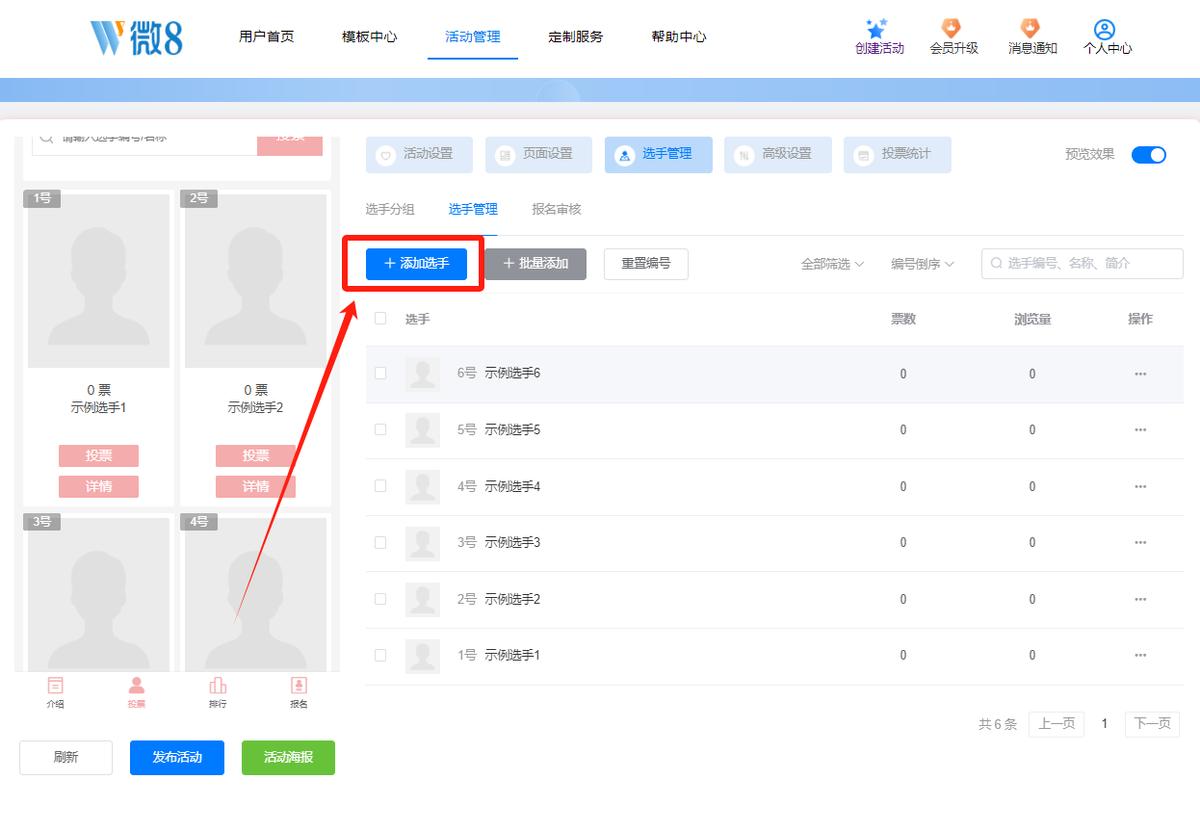
Task: Click preview photo of 2号 contestant
Action: [x=255, y=280]
